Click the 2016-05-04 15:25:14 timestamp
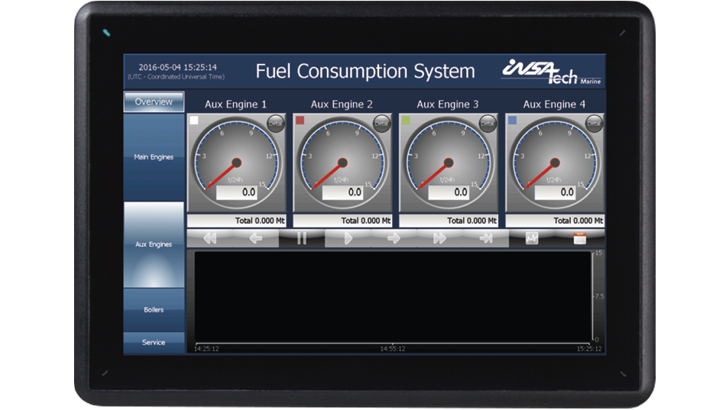Screen dimensions: 728x410 pyautogui.click(x=177, y=67)
